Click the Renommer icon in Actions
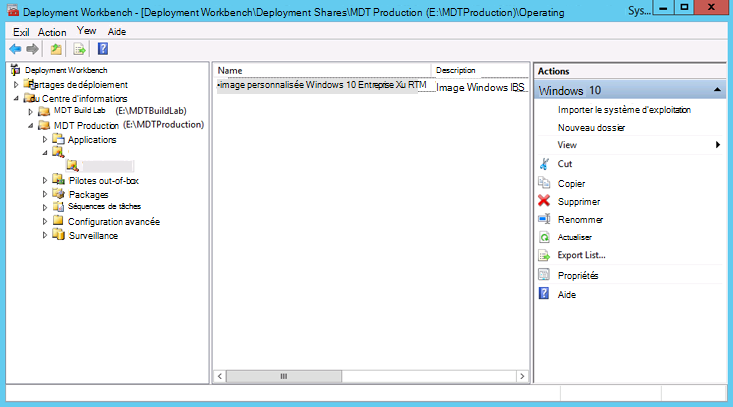The height and width of the screenshot is (407, 733). point(544,219)
